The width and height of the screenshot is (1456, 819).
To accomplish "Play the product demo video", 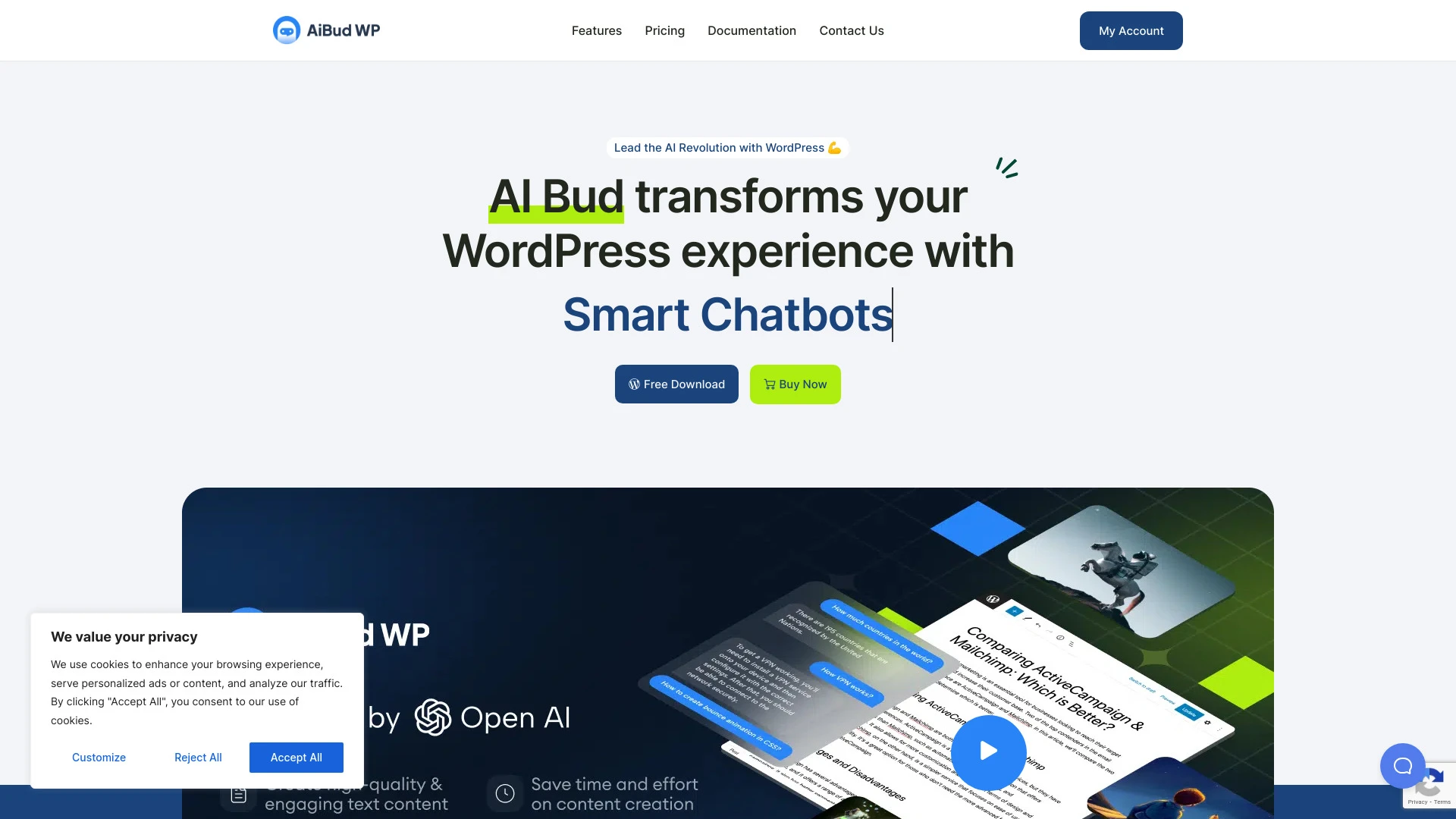I will 988,752.
